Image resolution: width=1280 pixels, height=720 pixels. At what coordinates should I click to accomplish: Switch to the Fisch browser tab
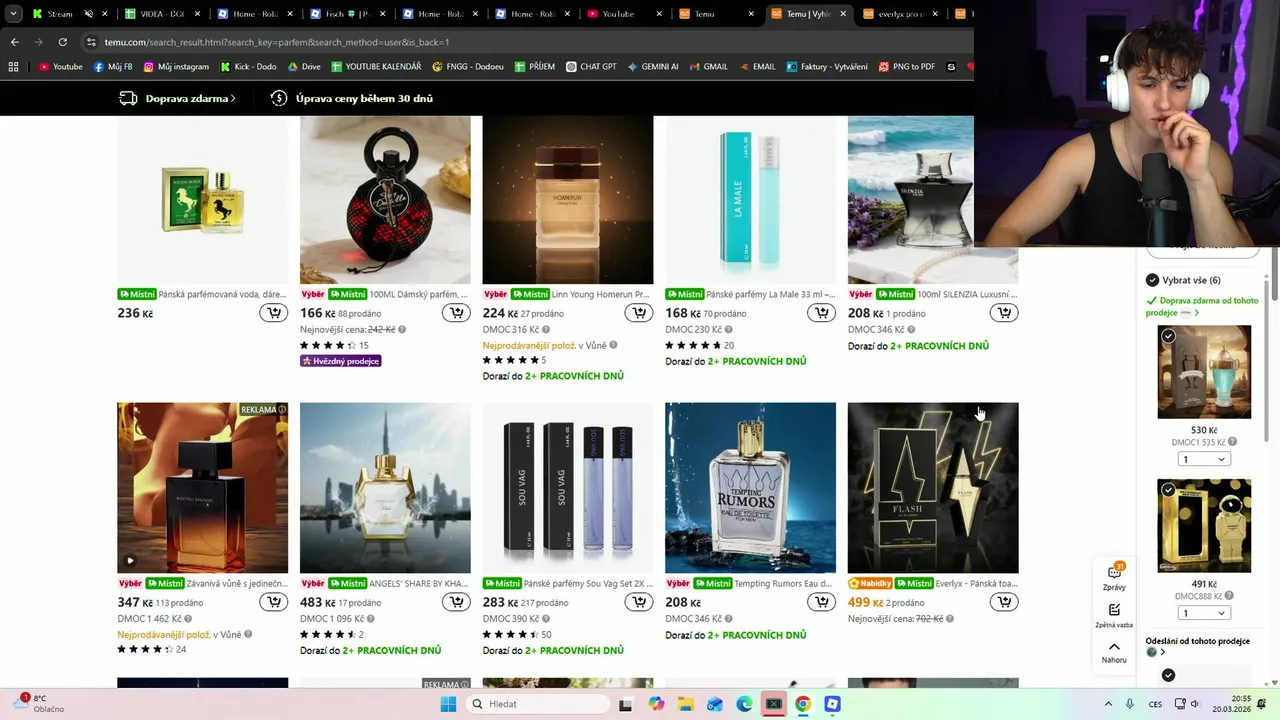pos(345,14)
